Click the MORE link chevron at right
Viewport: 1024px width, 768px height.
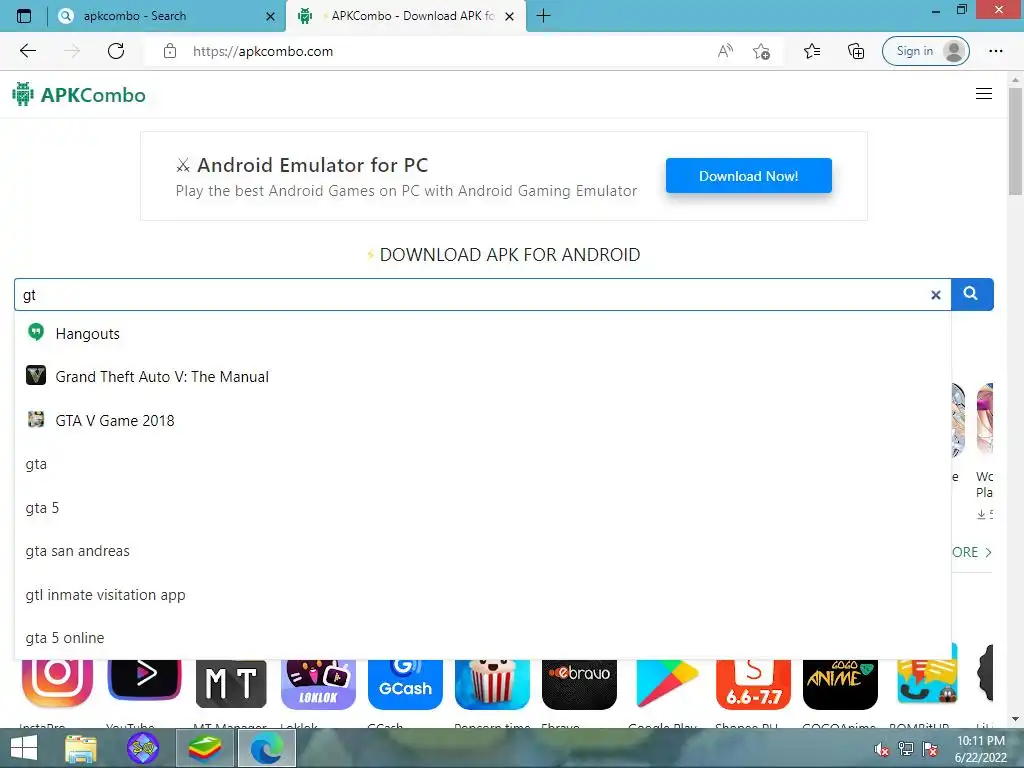coord(988,552)
